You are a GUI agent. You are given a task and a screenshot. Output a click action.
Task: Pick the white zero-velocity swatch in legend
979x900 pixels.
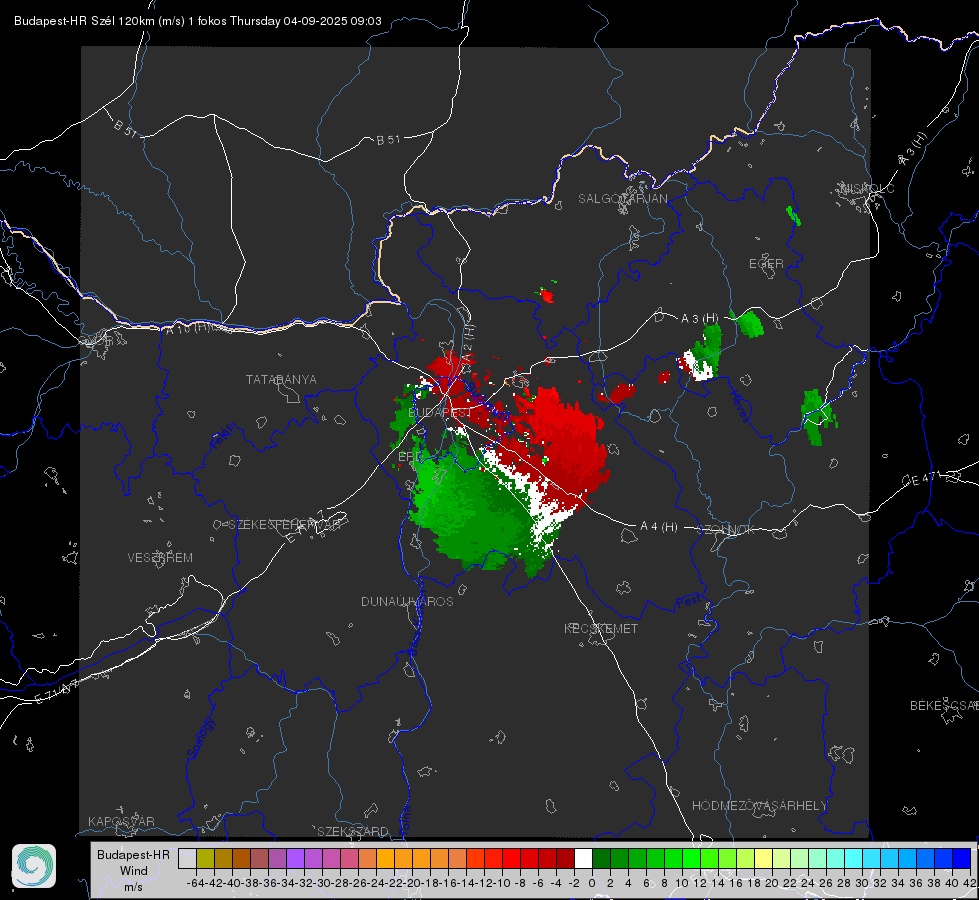(583, 858)
